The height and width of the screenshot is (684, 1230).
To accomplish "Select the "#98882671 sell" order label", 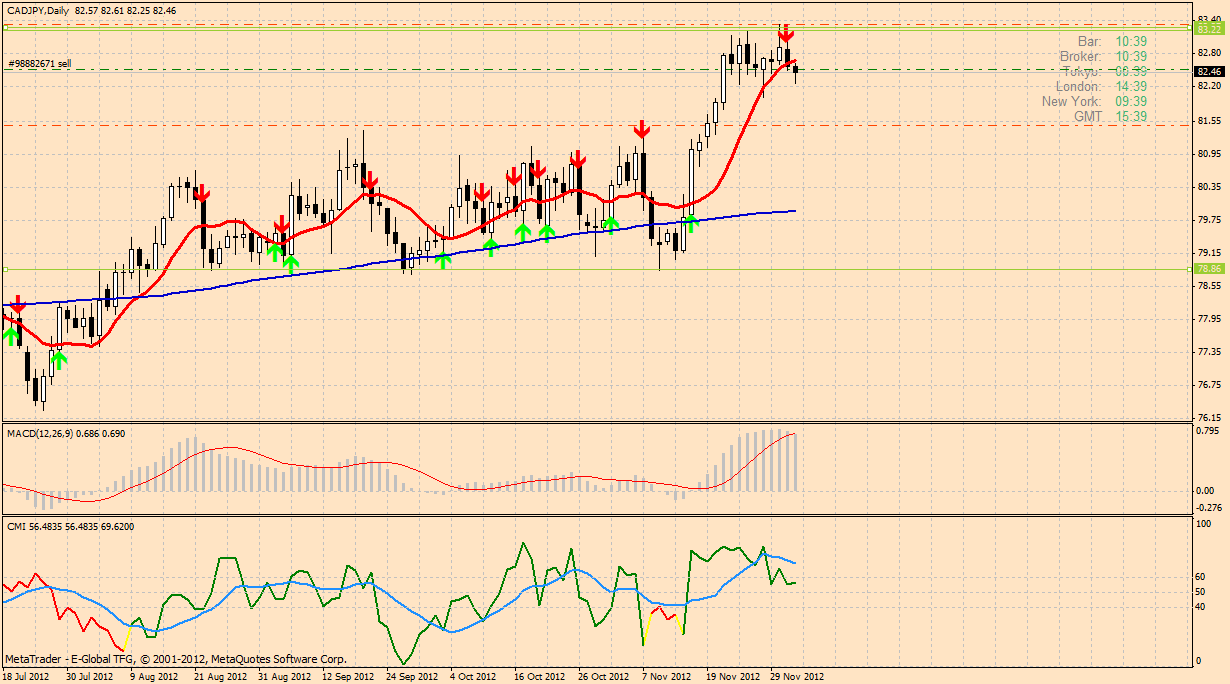I will click(x=40, y=64).
